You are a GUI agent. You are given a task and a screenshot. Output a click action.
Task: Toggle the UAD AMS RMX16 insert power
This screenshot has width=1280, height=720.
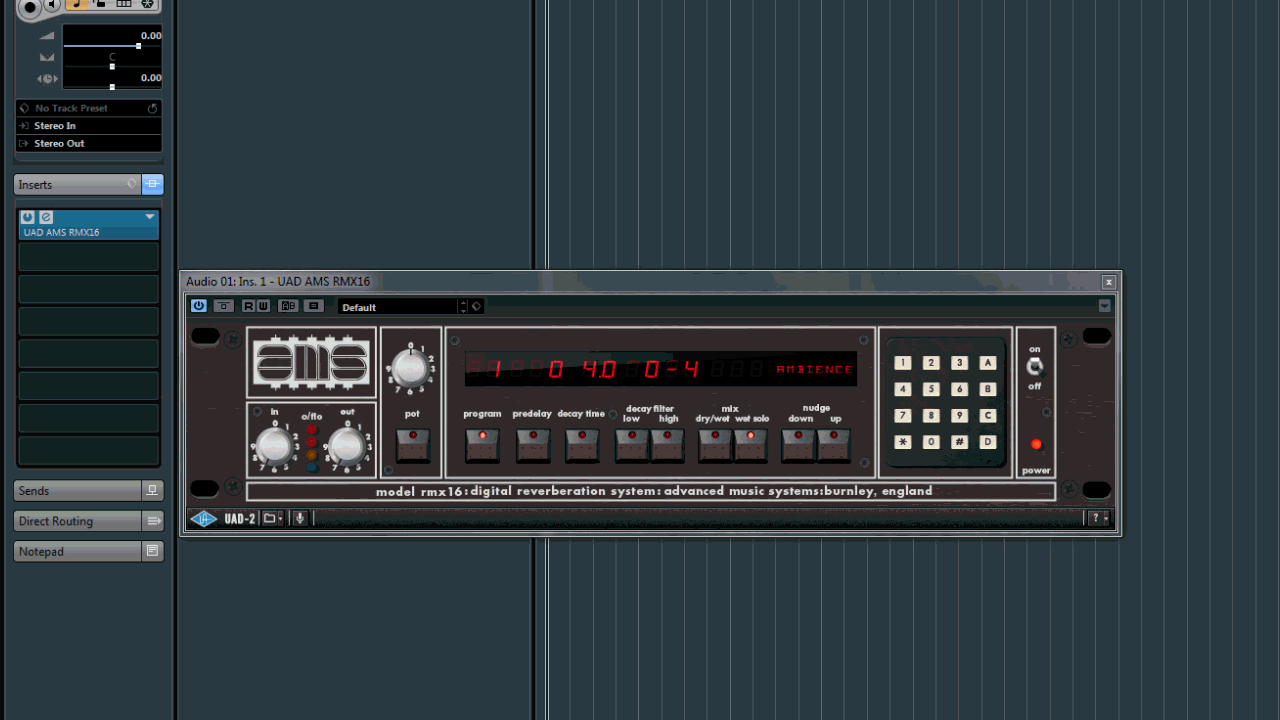28,217
